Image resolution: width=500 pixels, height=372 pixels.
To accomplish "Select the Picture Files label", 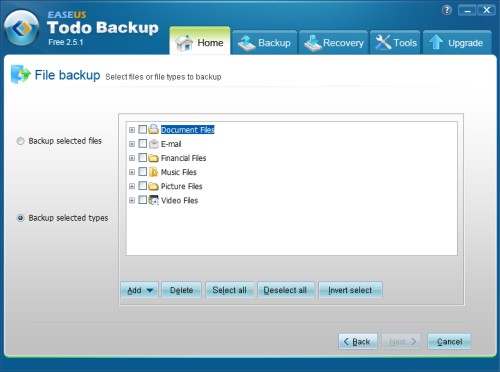I will [x=182, y=186].
